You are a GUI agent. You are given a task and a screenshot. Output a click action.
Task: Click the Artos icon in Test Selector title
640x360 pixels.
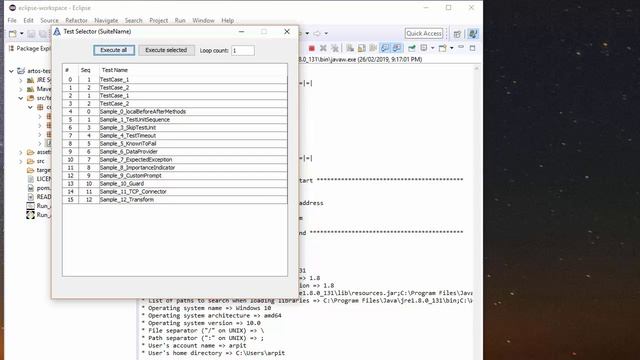coord(57,31)
